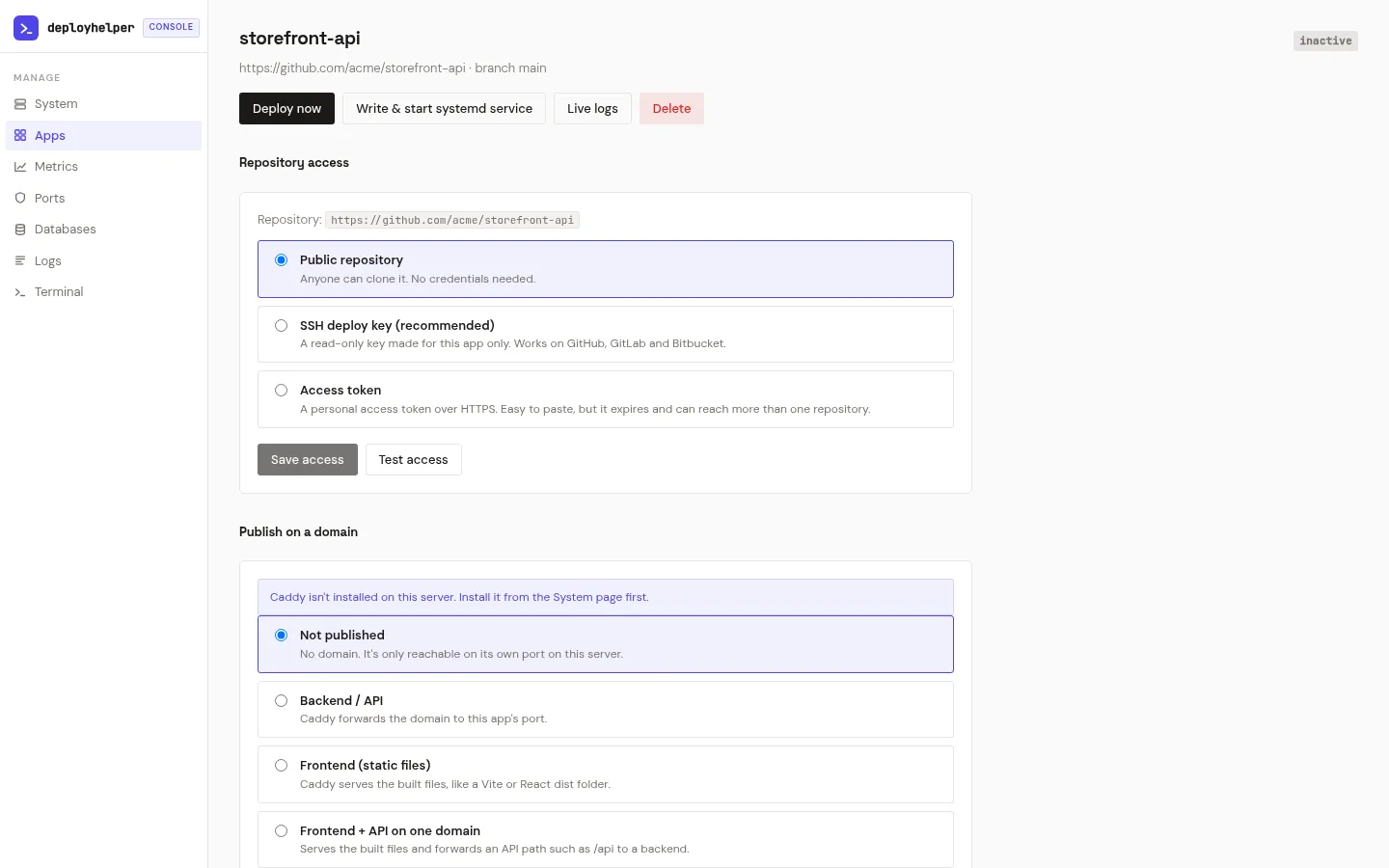Click the Publish on a domain heading
The image size is (1389, 868).
[298, 532]
